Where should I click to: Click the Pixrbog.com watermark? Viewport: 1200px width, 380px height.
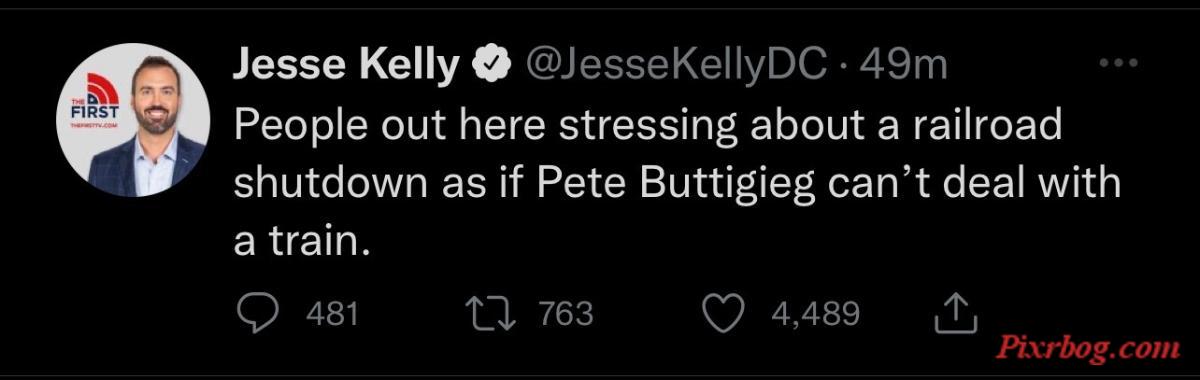tap(1090, 348)
